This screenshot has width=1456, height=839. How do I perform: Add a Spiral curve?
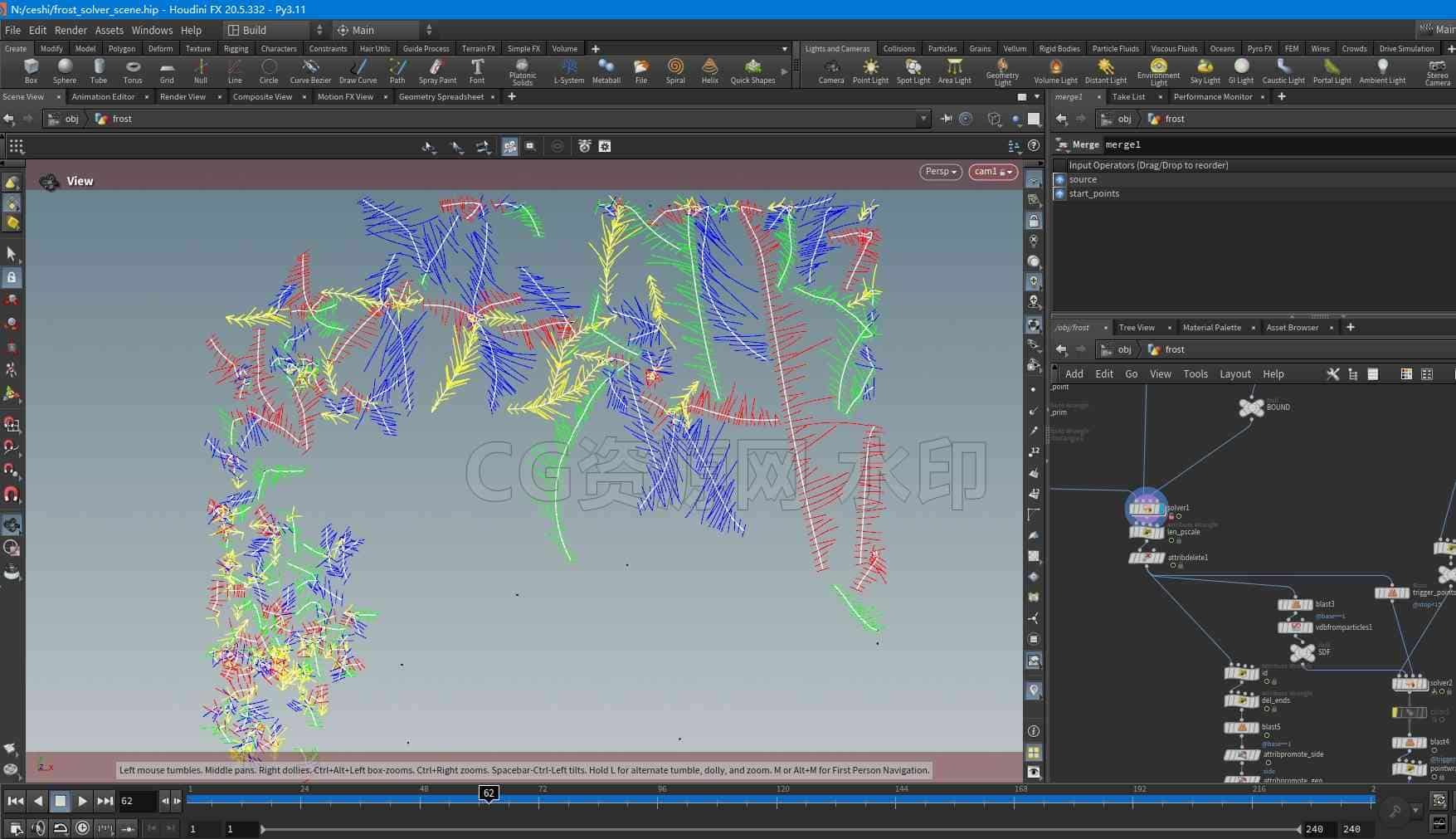[x=675, y=71]
